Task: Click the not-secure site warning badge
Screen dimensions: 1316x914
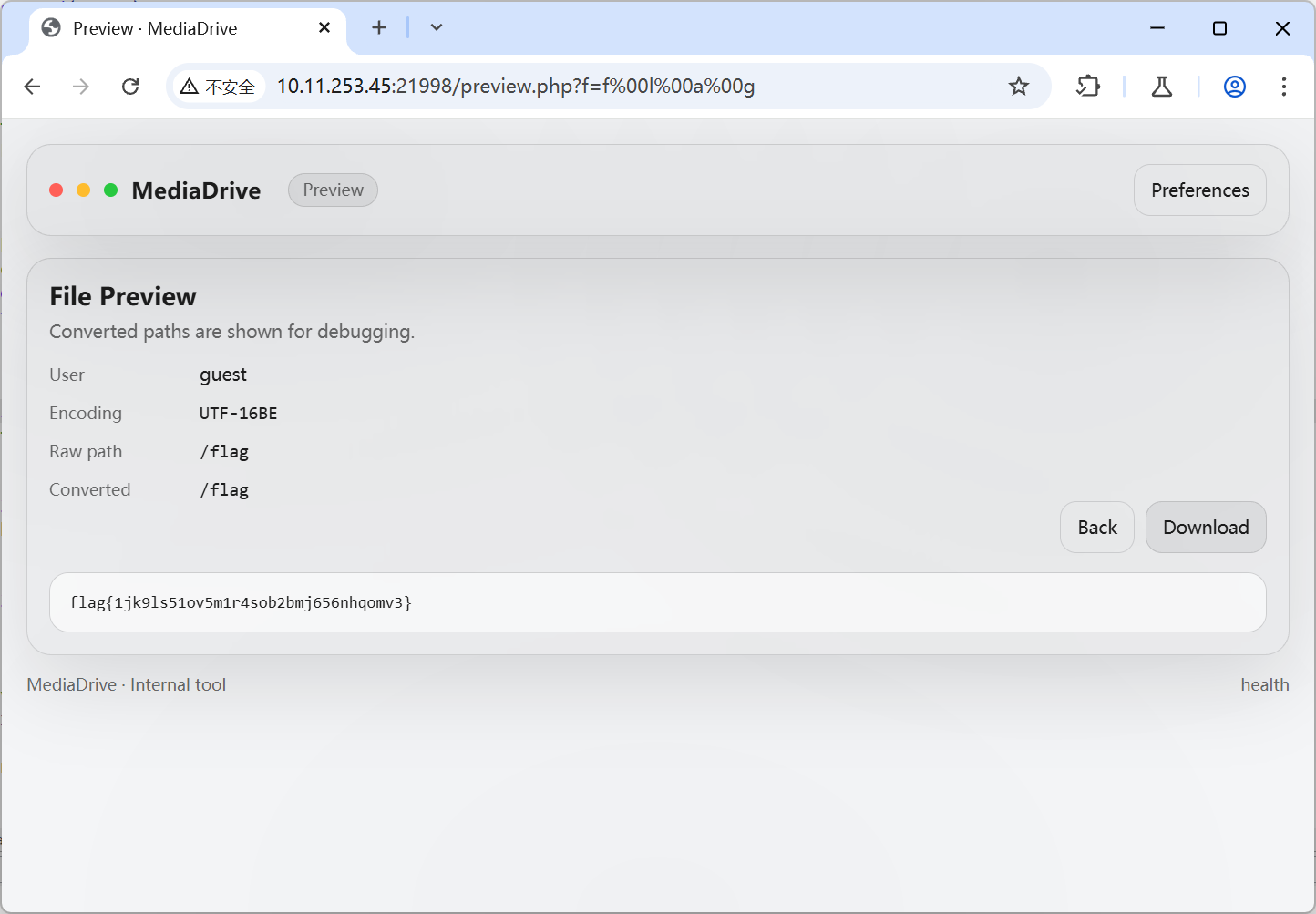Action: point(218,87)
